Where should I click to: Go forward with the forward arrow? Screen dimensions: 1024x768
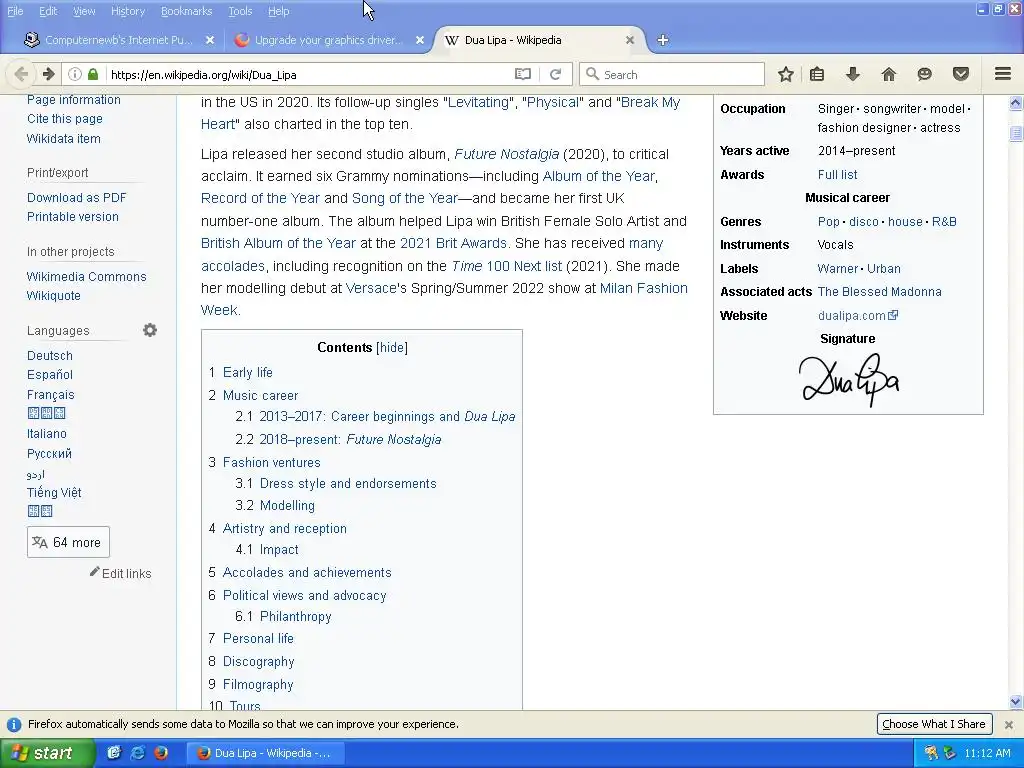click(x=48, y=74)
